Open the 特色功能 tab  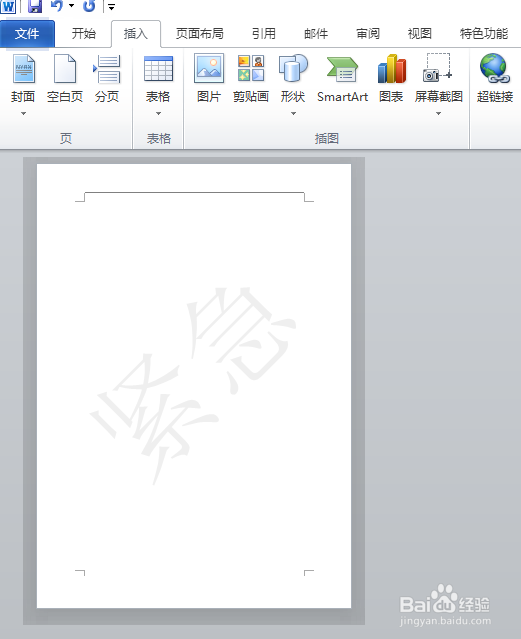484,34
